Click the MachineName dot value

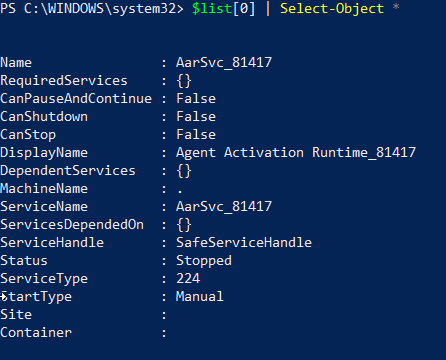[180, 192]
